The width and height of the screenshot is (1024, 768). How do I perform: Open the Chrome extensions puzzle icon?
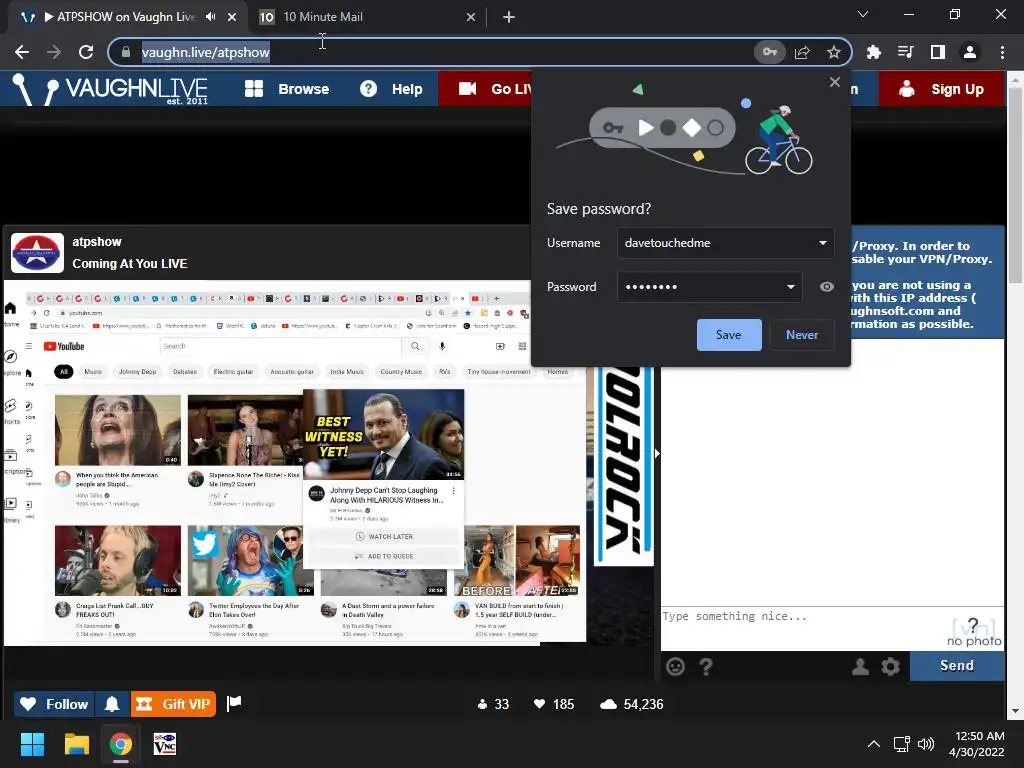(873, 52)
